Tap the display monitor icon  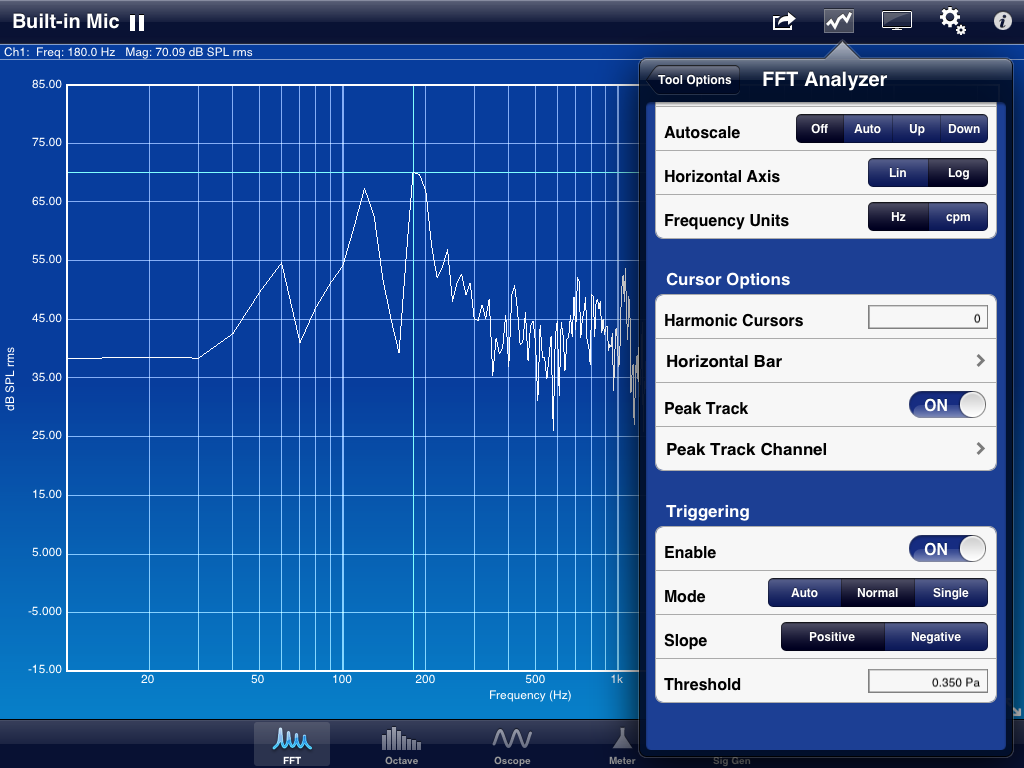coord(896,21)
